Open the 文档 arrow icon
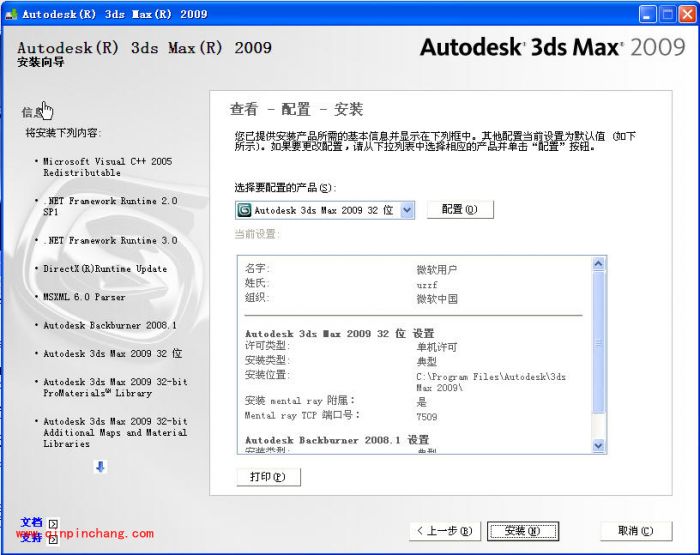 pos(53,524)
